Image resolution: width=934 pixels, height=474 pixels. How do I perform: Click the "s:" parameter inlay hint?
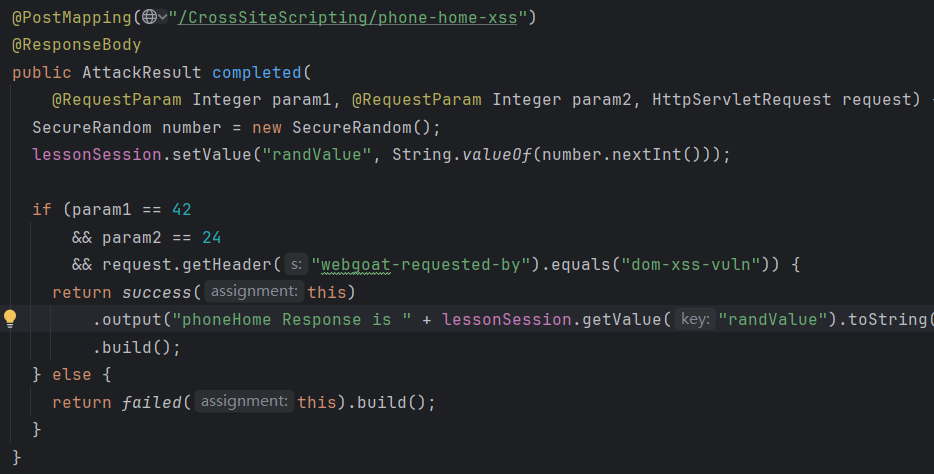(296, 265)
